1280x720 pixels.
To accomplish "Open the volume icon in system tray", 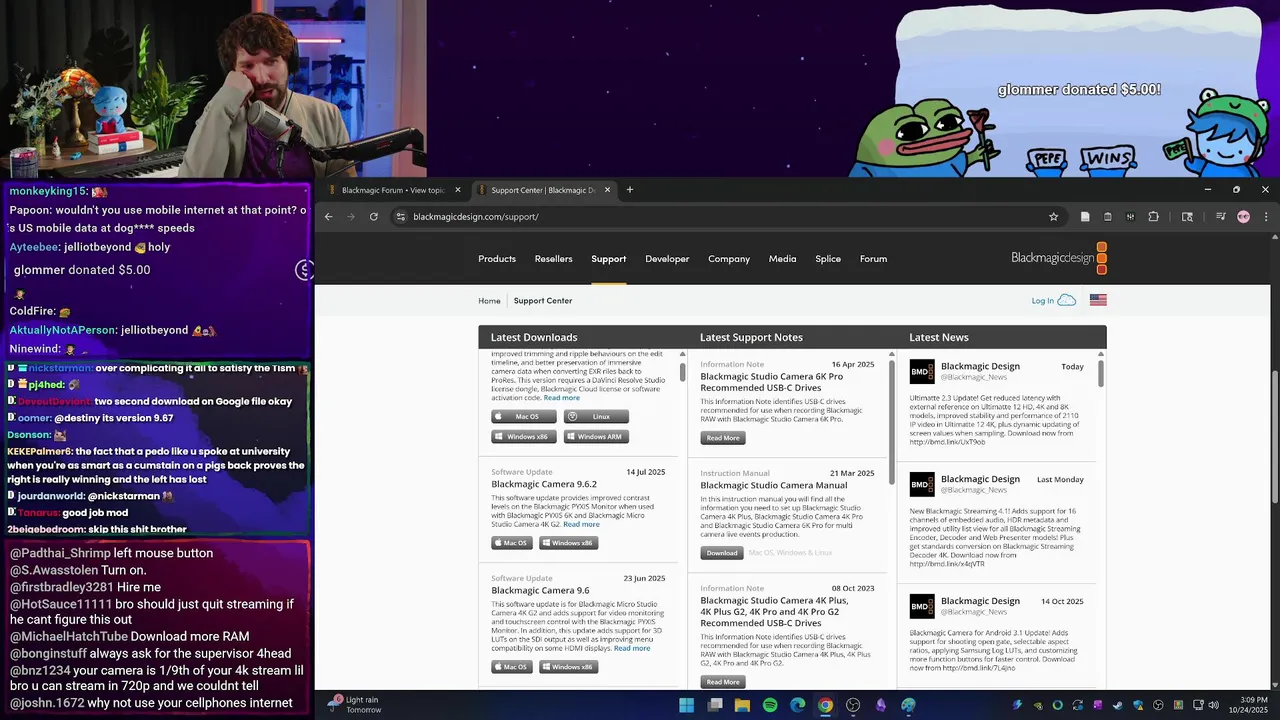I will pos(1214,705).
